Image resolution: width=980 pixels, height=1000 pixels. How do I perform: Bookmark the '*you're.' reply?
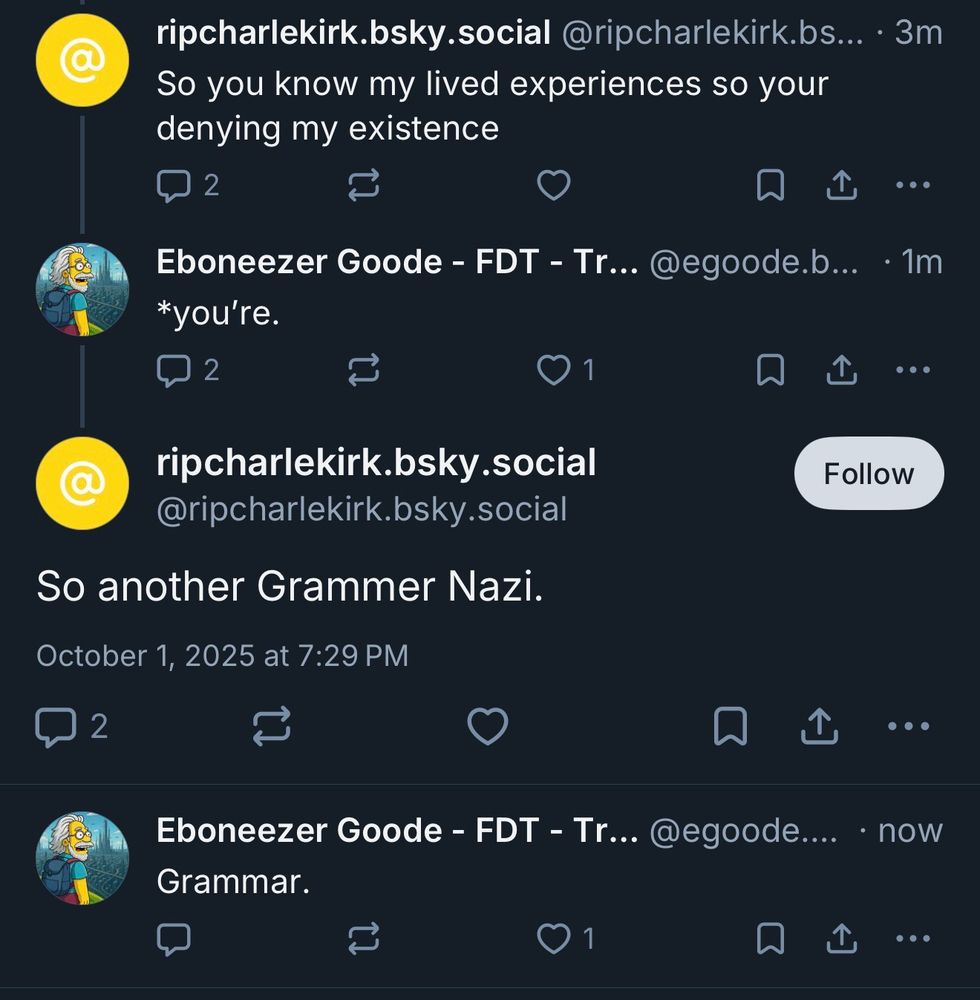pos(770,371)
